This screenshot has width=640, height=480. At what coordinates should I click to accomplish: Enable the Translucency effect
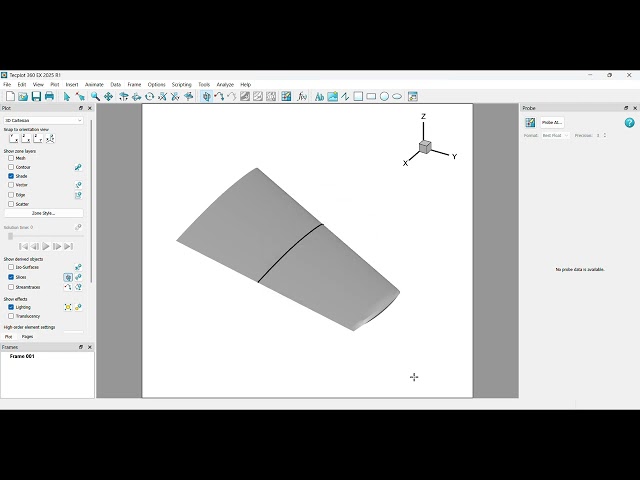pos(11,316)
